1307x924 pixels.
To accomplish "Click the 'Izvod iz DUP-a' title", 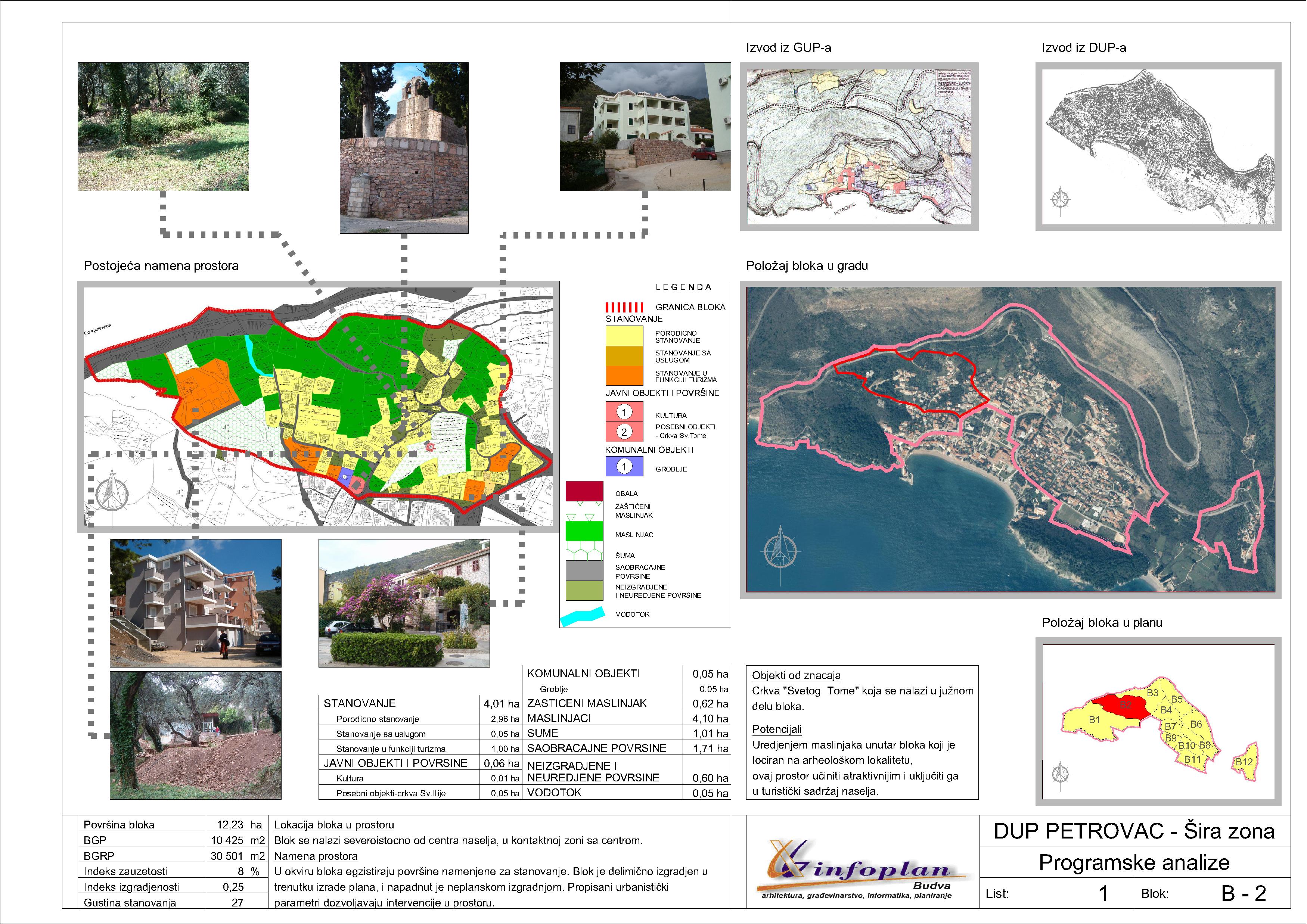I will (1084, 48).
